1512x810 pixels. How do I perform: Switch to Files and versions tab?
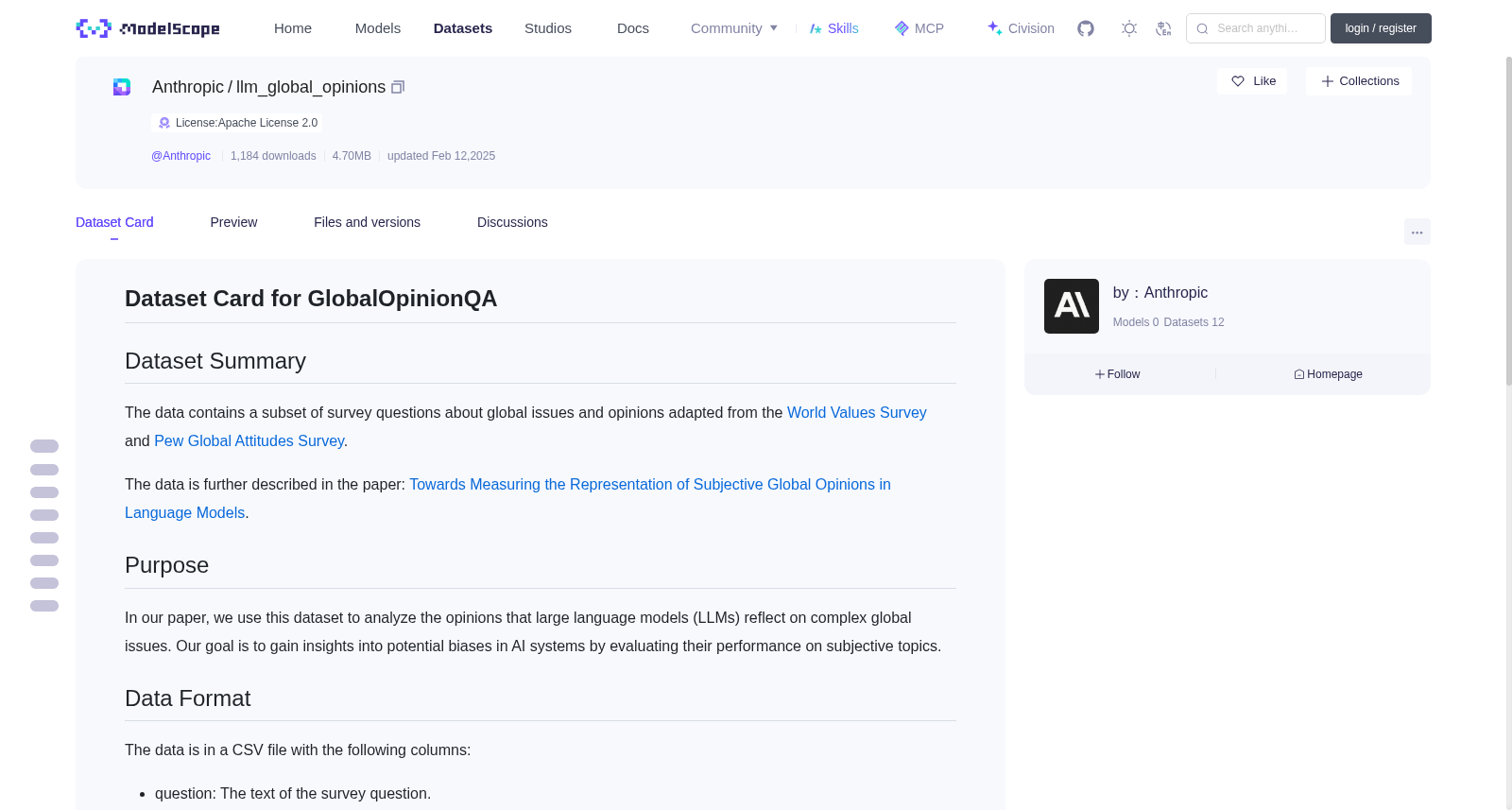click(367, 222)
